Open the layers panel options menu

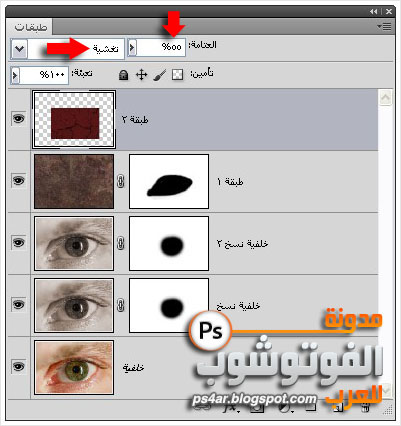coord(384,27)
